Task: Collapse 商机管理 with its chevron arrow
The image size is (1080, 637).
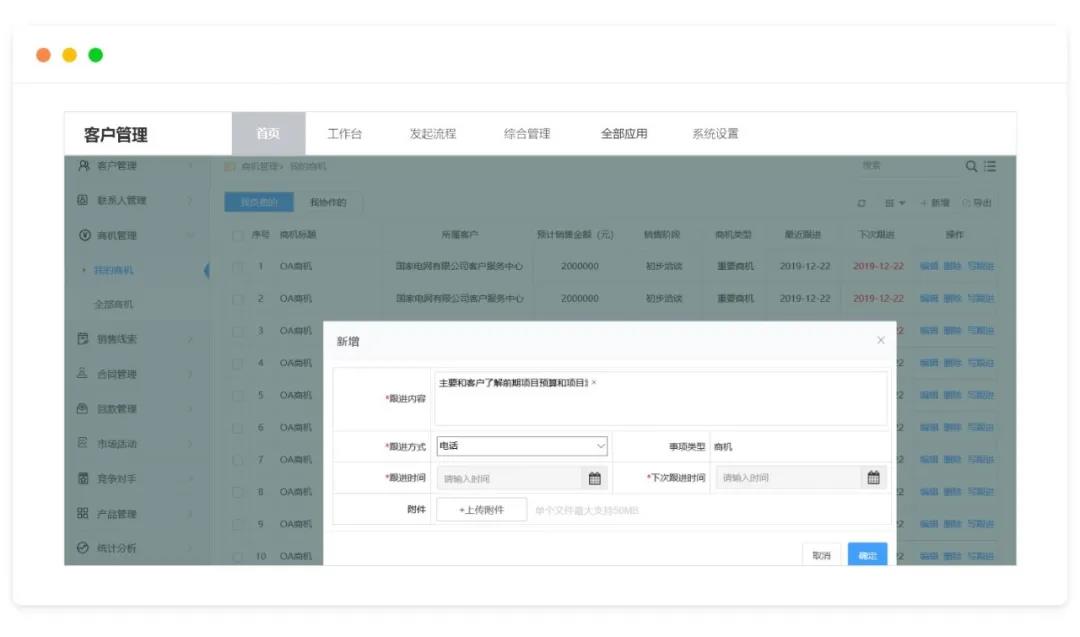Action: 190,235
